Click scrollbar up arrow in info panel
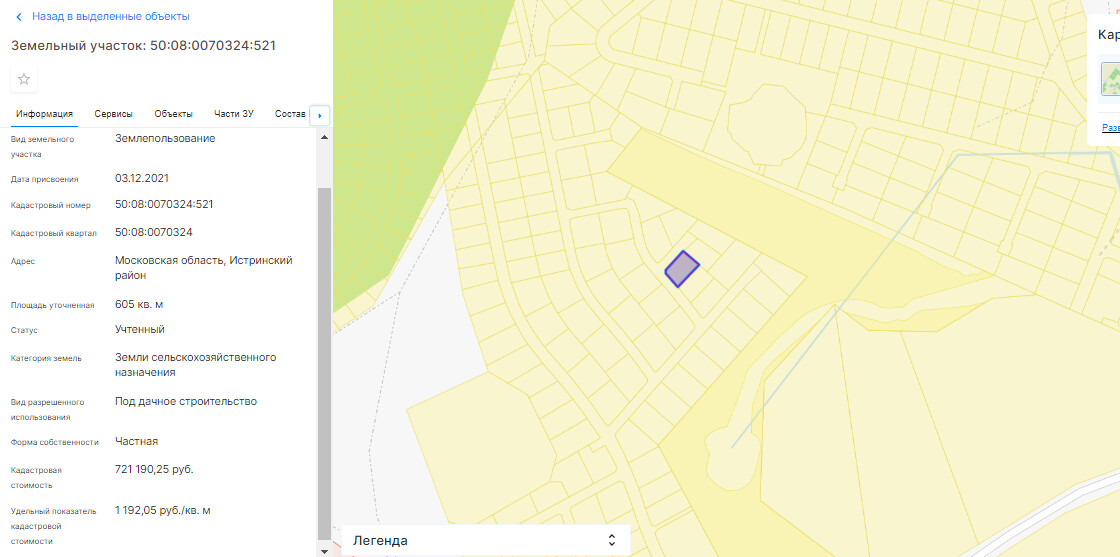 coord(323,136)
